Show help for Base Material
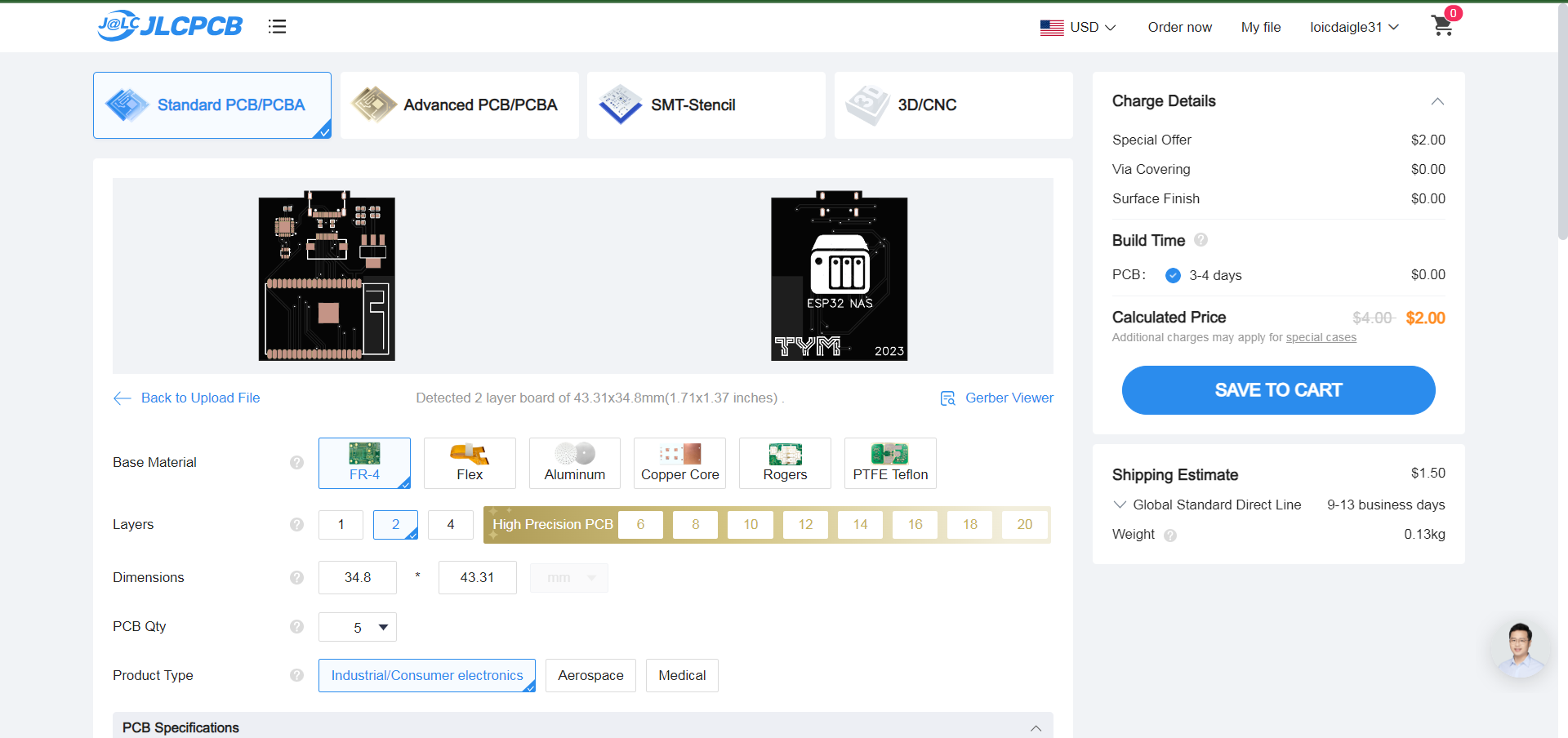This screenshot has height=738, width=1568. pos(296,463)
